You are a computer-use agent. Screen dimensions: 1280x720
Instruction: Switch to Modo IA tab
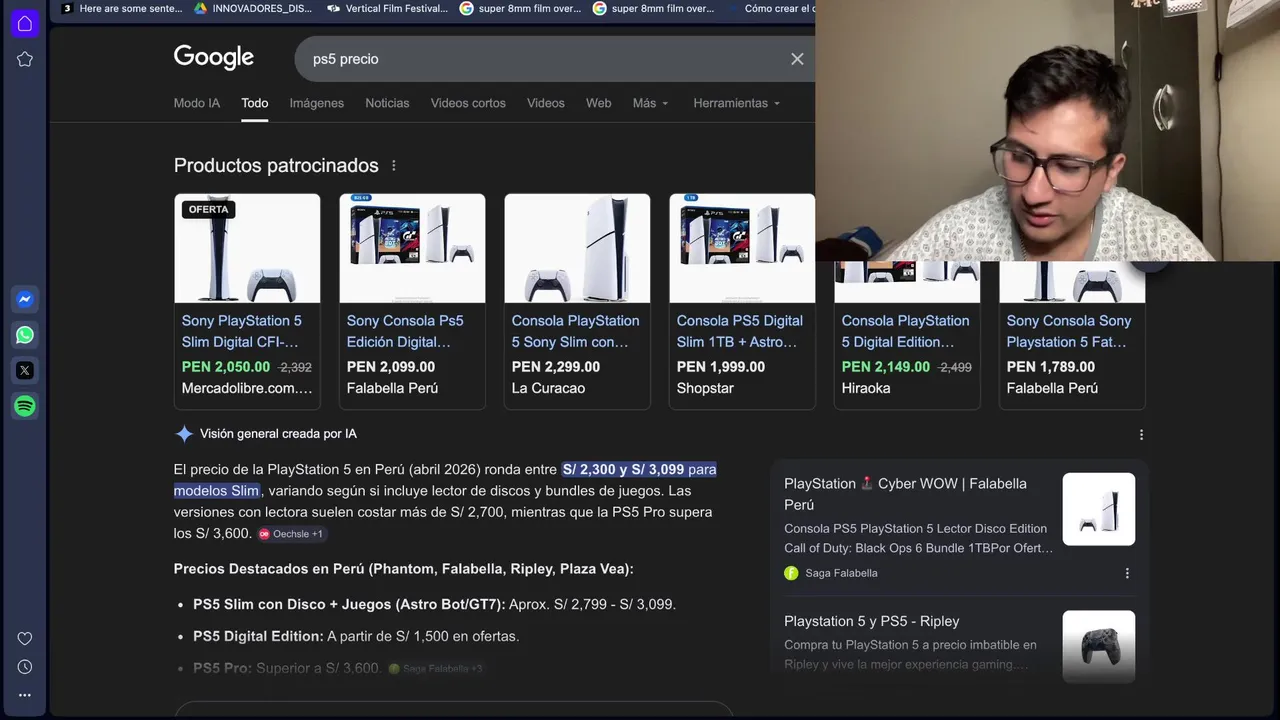pyautogui.click(x=197, y=103)
